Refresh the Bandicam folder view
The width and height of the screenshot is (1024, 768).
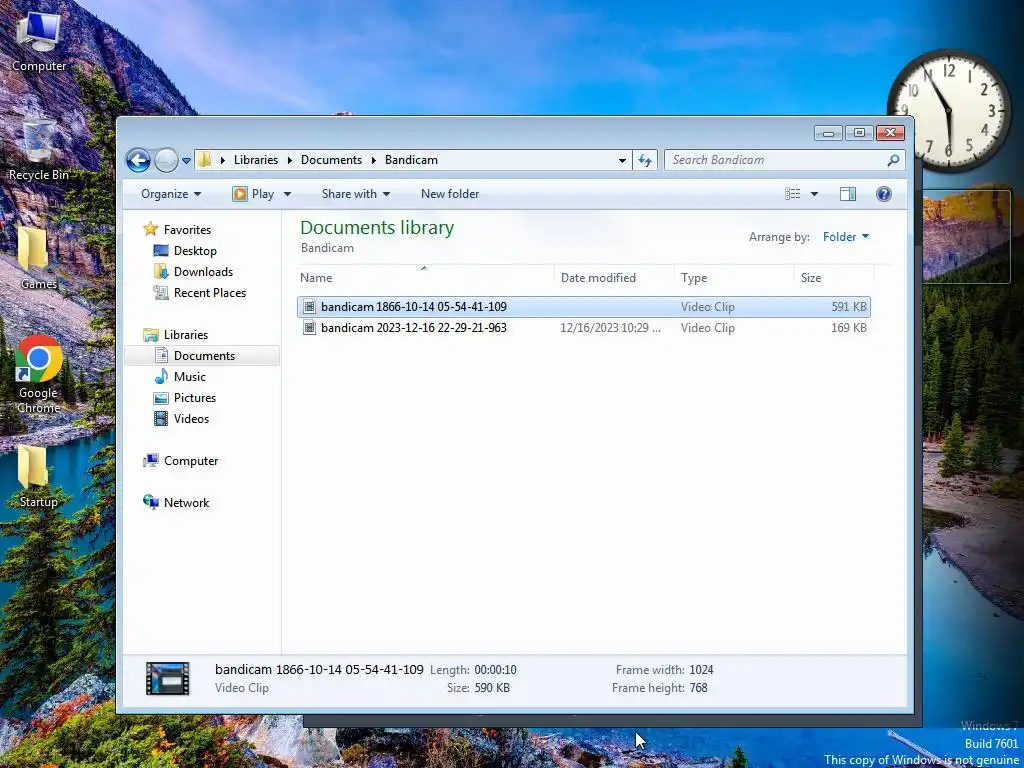[x=645, y=160]
